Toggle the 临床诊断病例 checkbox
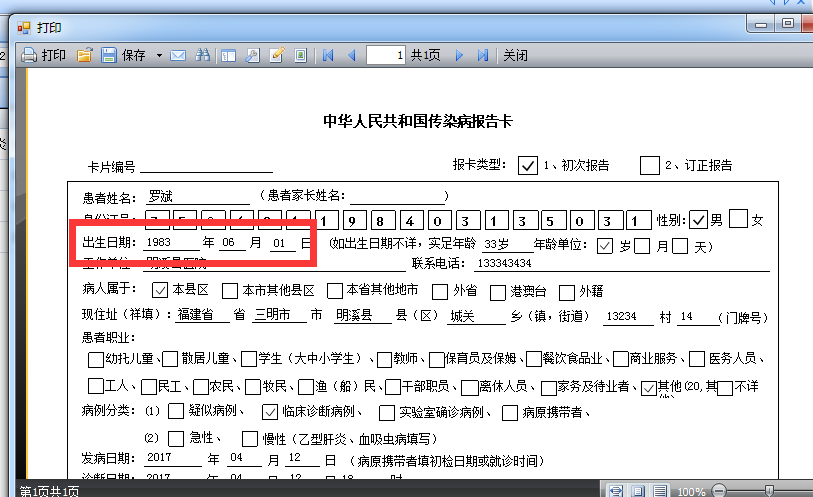The height and width of the screenshot is (497, 813). pyautogui.click(x=270, y=413)
